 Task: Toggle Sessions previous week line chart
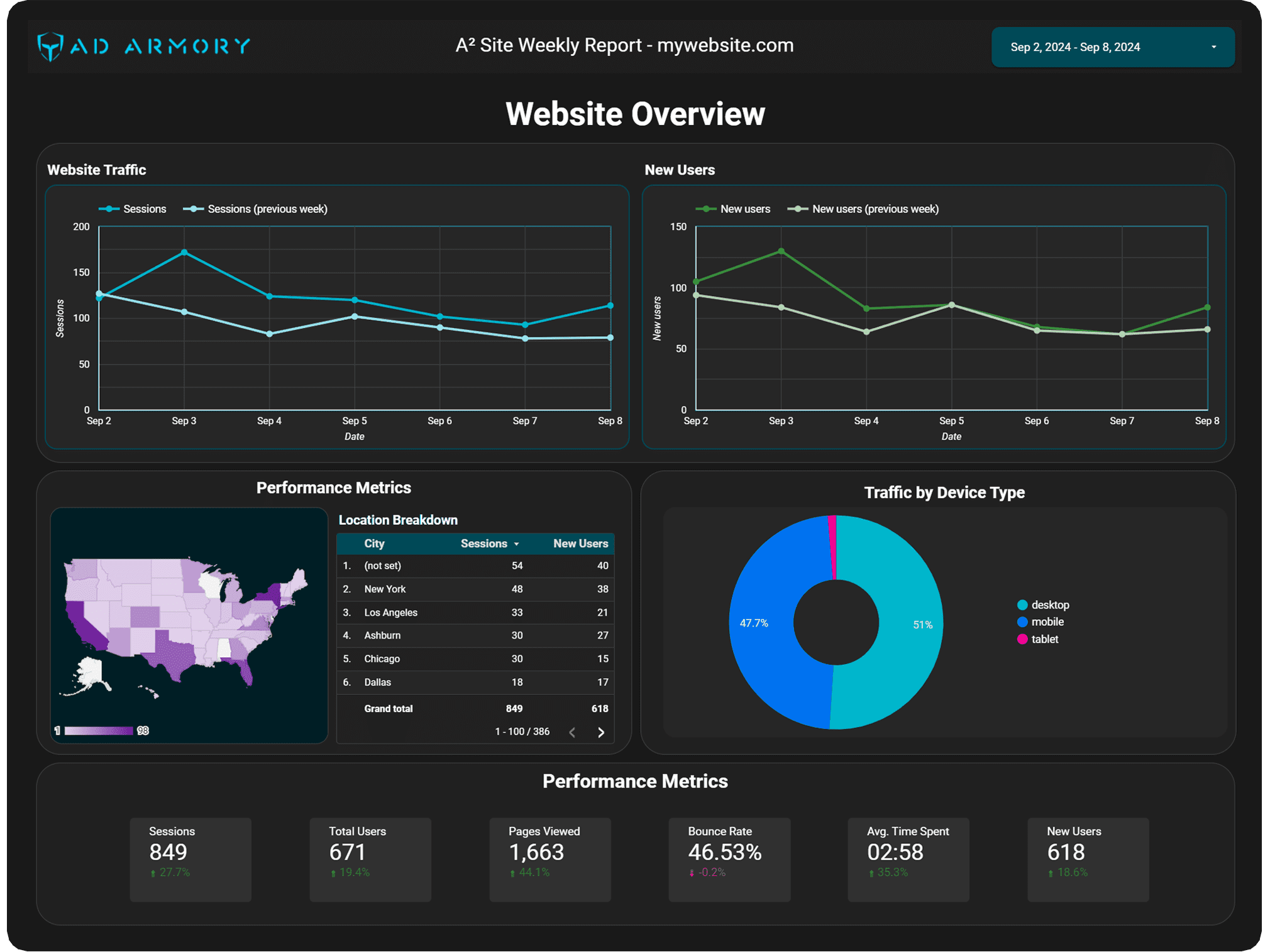coord(265,209)
